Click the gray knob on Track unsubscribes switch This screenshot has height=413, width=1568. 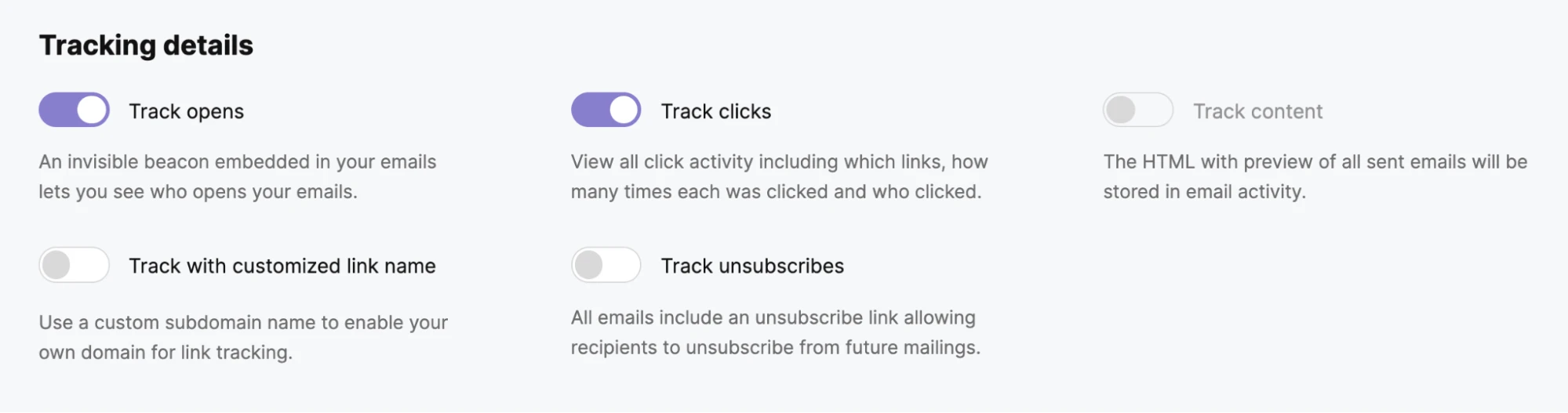pyautogui.click(x=588, y=266)
